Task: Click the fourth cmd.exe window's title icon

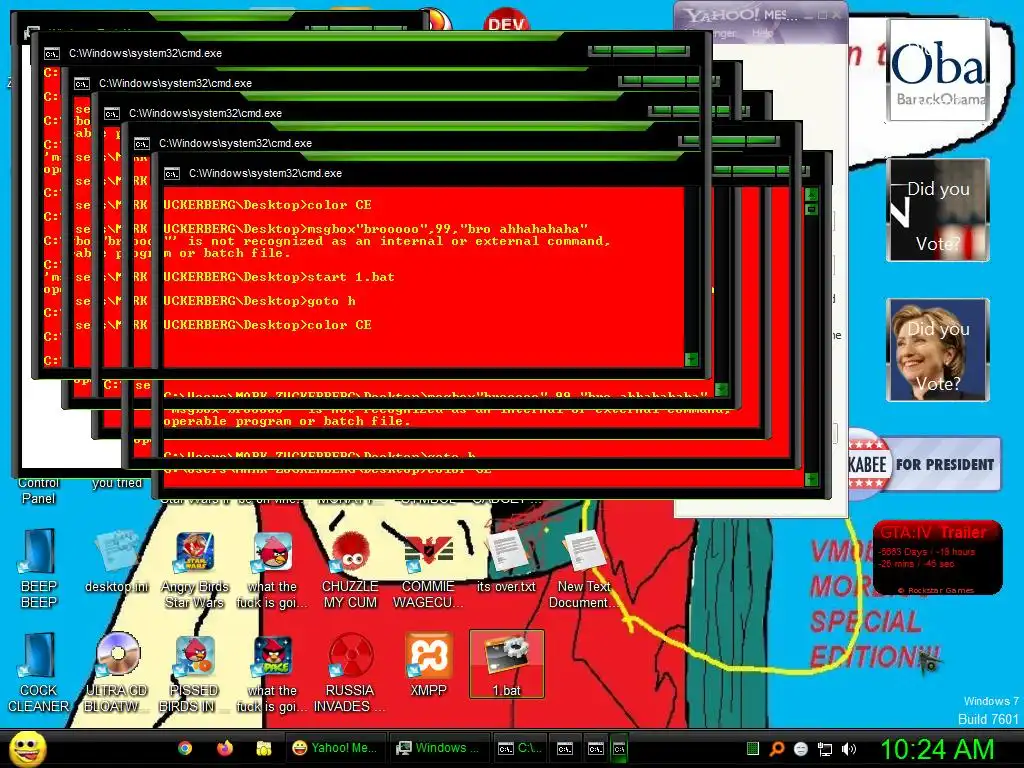Action: click(142, 144)
